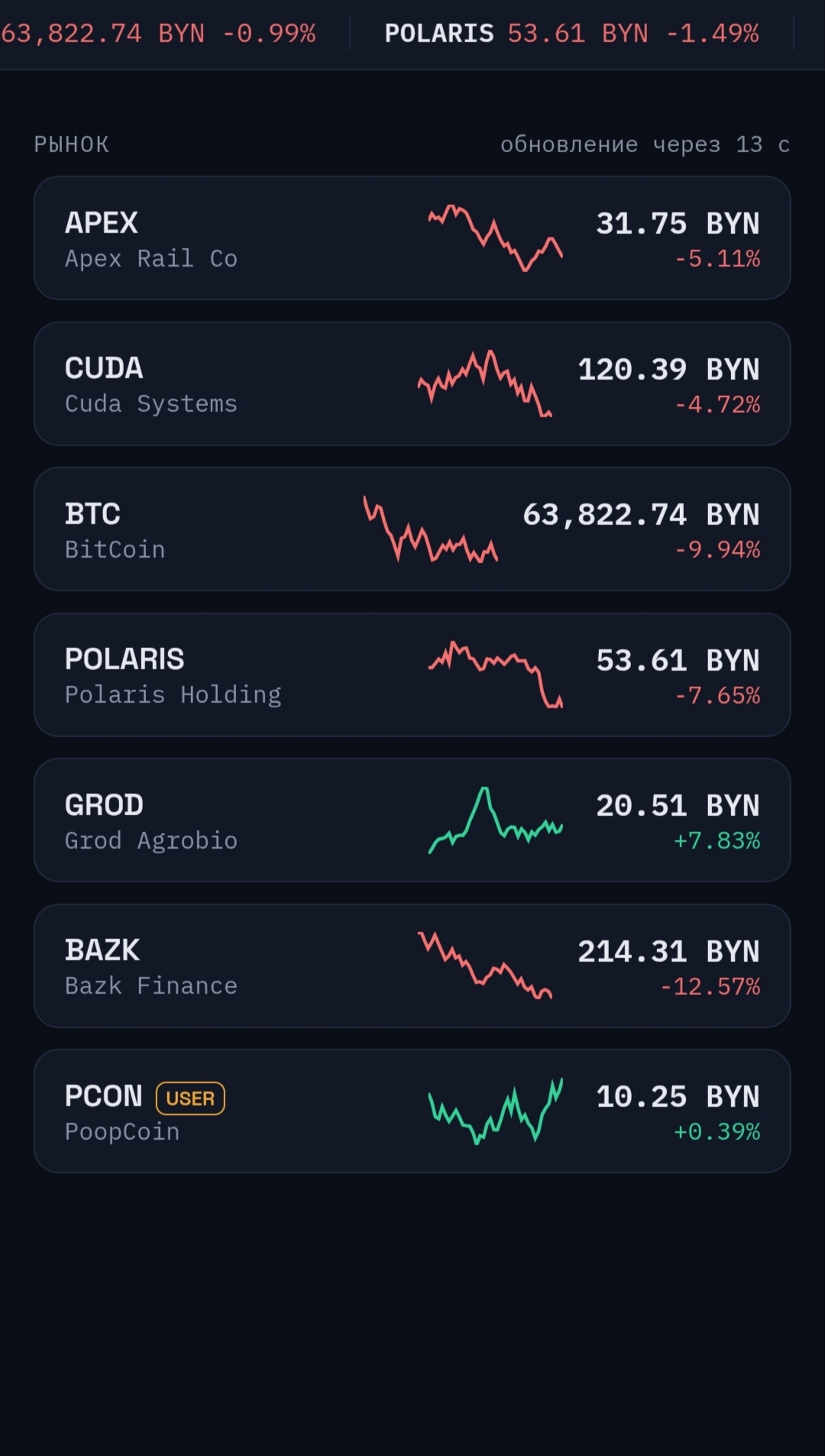View the PCON green sparkline
Image resolution: width=825 pixels, height=1456 pixels.
click(x=495, y=1111)
